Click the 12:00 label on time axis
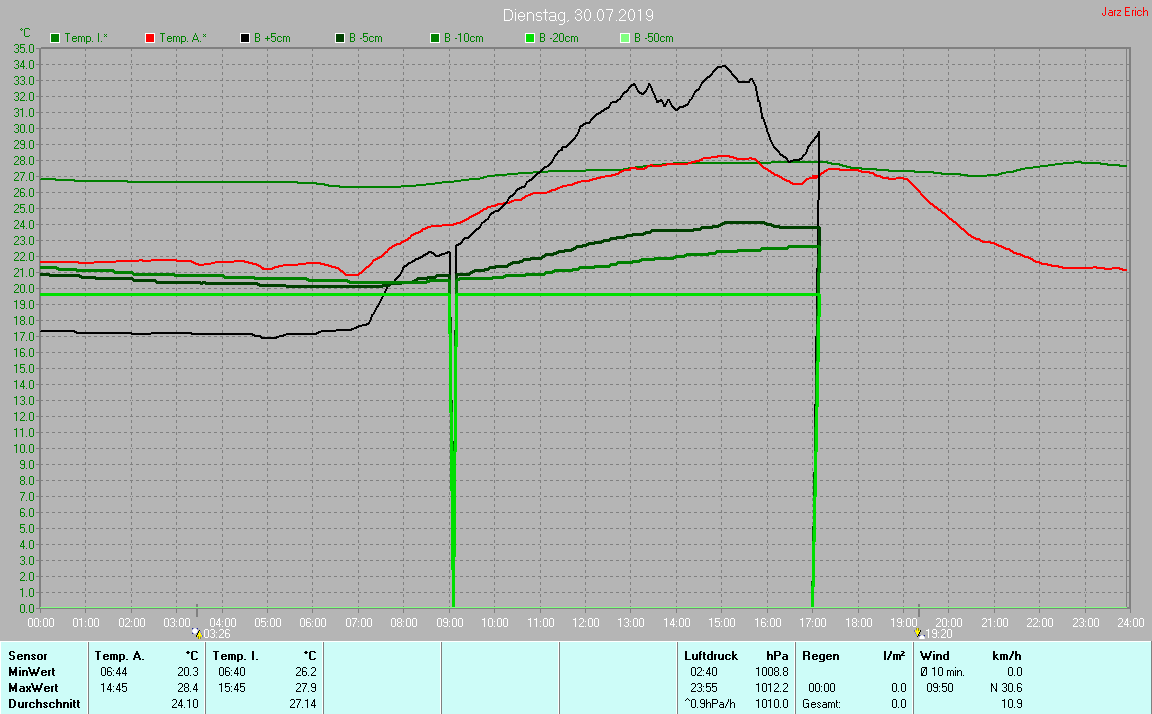Viewport: 1152px width, 714px height. point(585,622)
